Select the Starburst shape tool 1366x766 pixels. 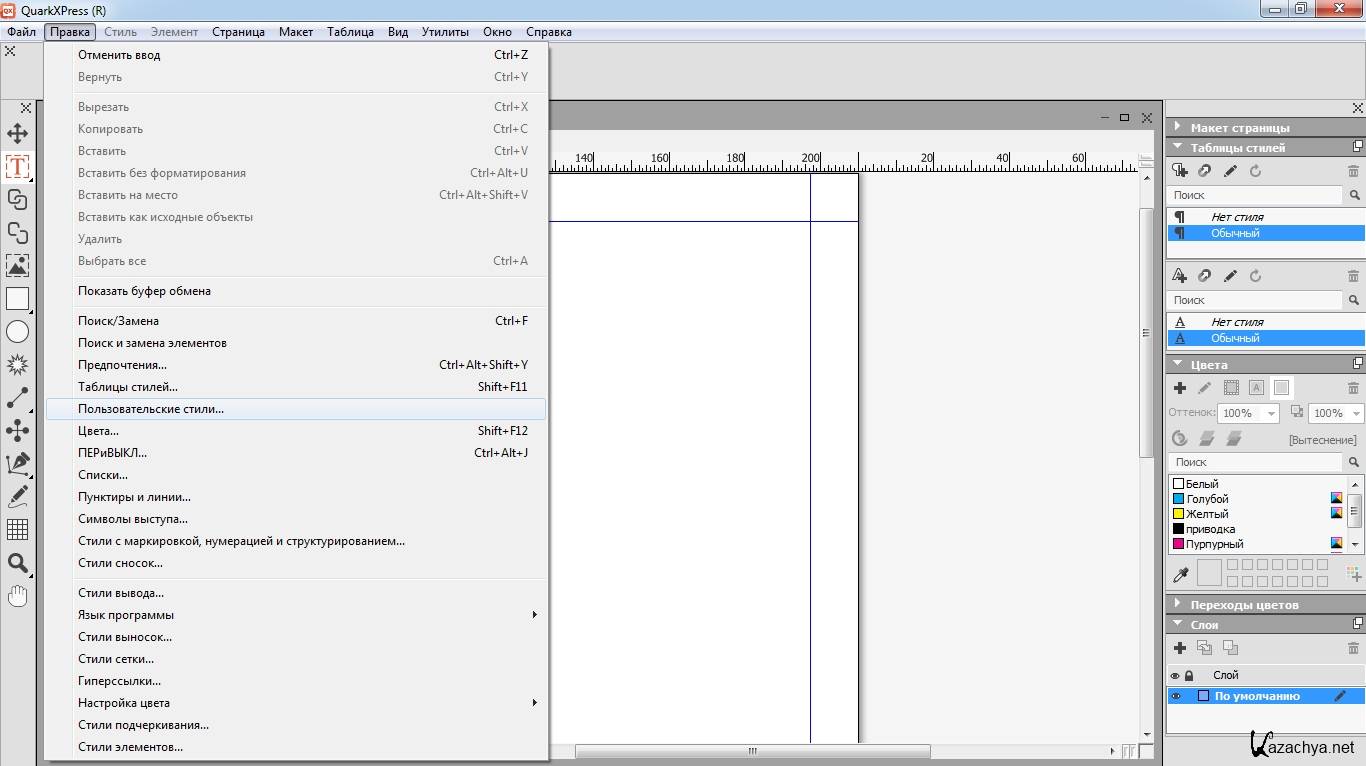(17, 364)
